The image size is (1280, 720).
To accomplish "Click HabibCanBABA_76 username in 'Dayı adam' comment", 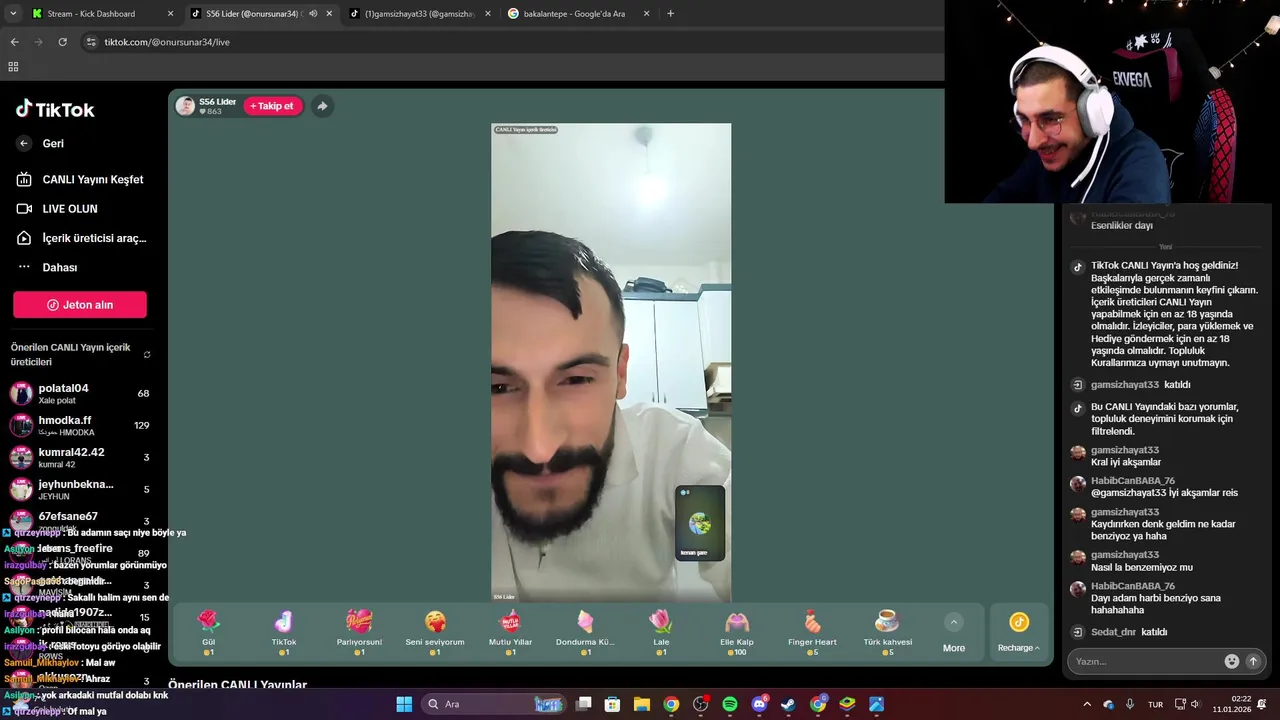I will (x=1133, y=586).
